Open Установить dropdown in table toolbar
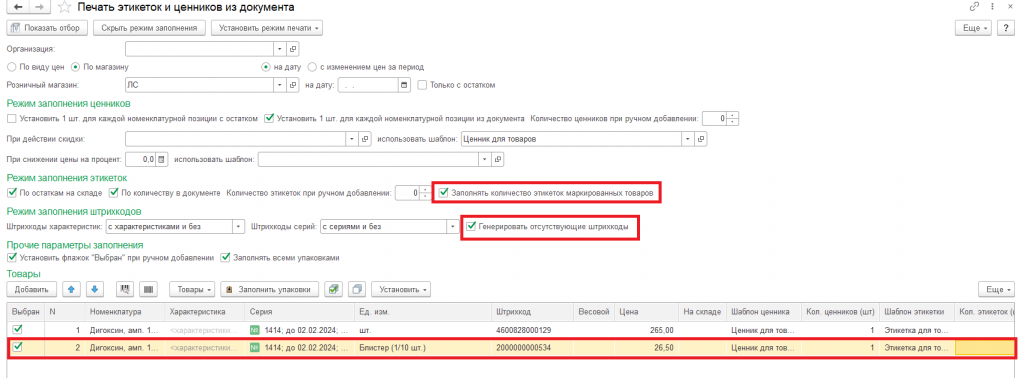 [400, 289]
